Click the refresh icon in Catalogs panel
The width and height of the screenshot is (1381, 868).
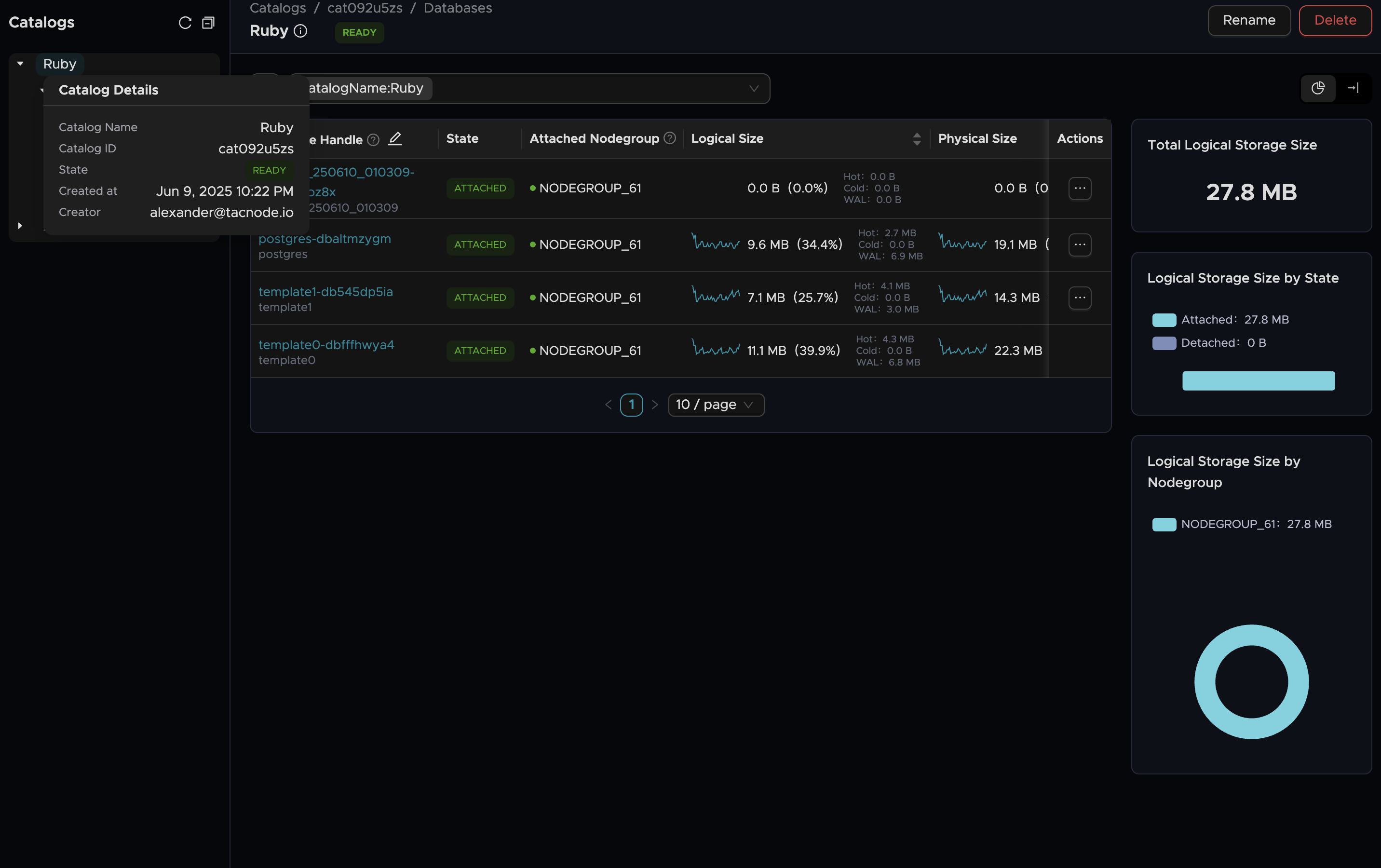tap(185, 22)
